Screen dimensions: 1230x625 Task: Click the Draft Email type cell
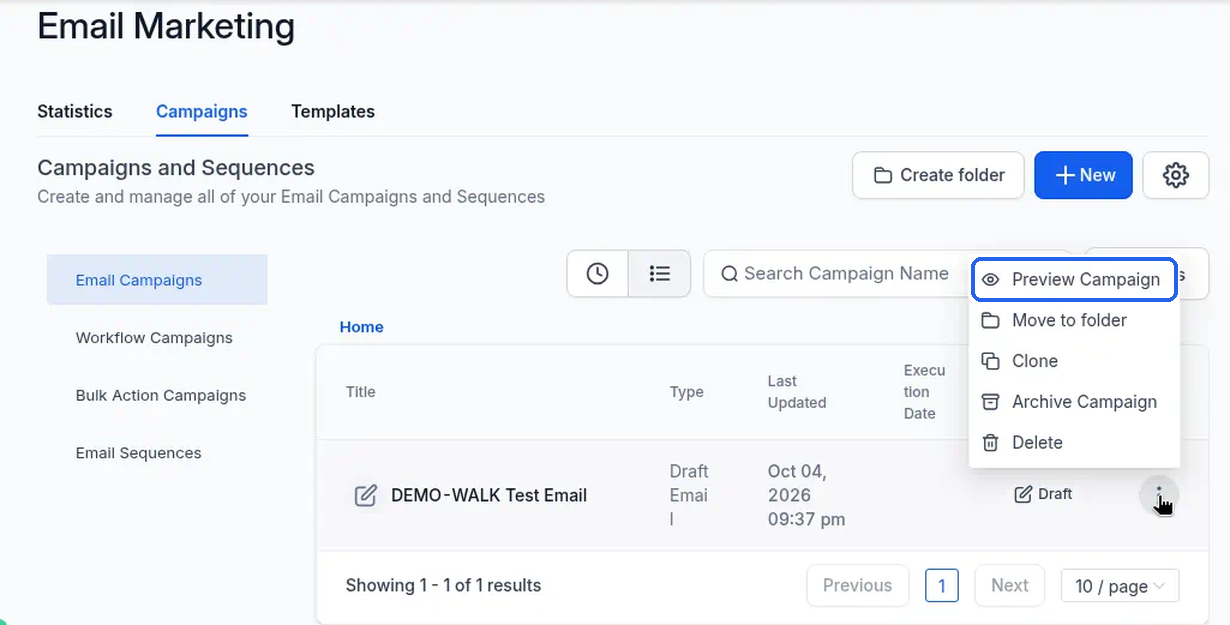pos(689,495)
